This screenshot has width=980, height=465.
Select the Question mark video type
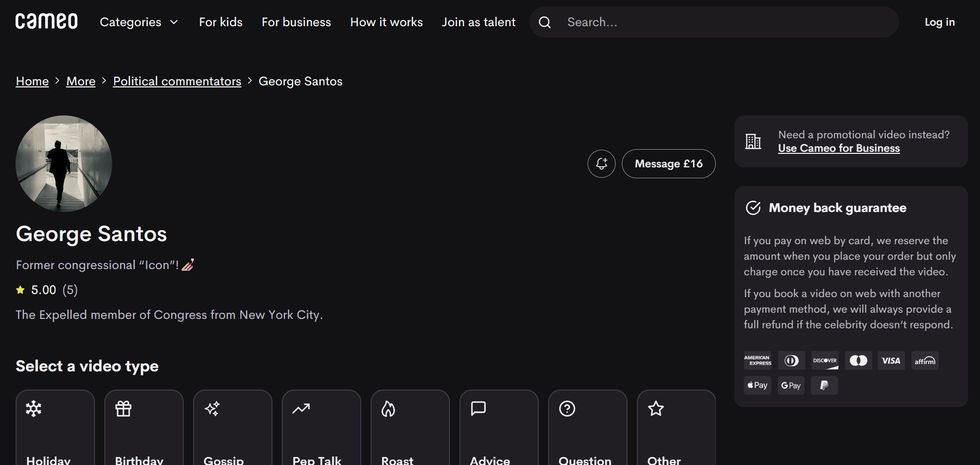587,428
